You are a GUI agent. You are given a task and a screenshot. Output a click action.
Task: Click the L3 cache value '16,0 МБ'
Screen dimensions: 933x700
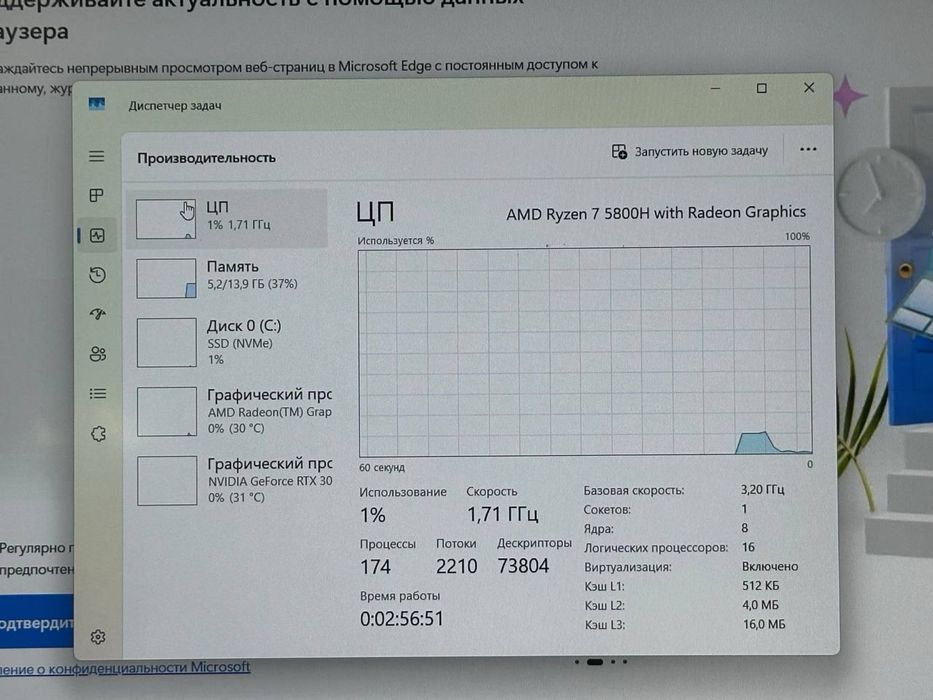(x=764, y=624)
